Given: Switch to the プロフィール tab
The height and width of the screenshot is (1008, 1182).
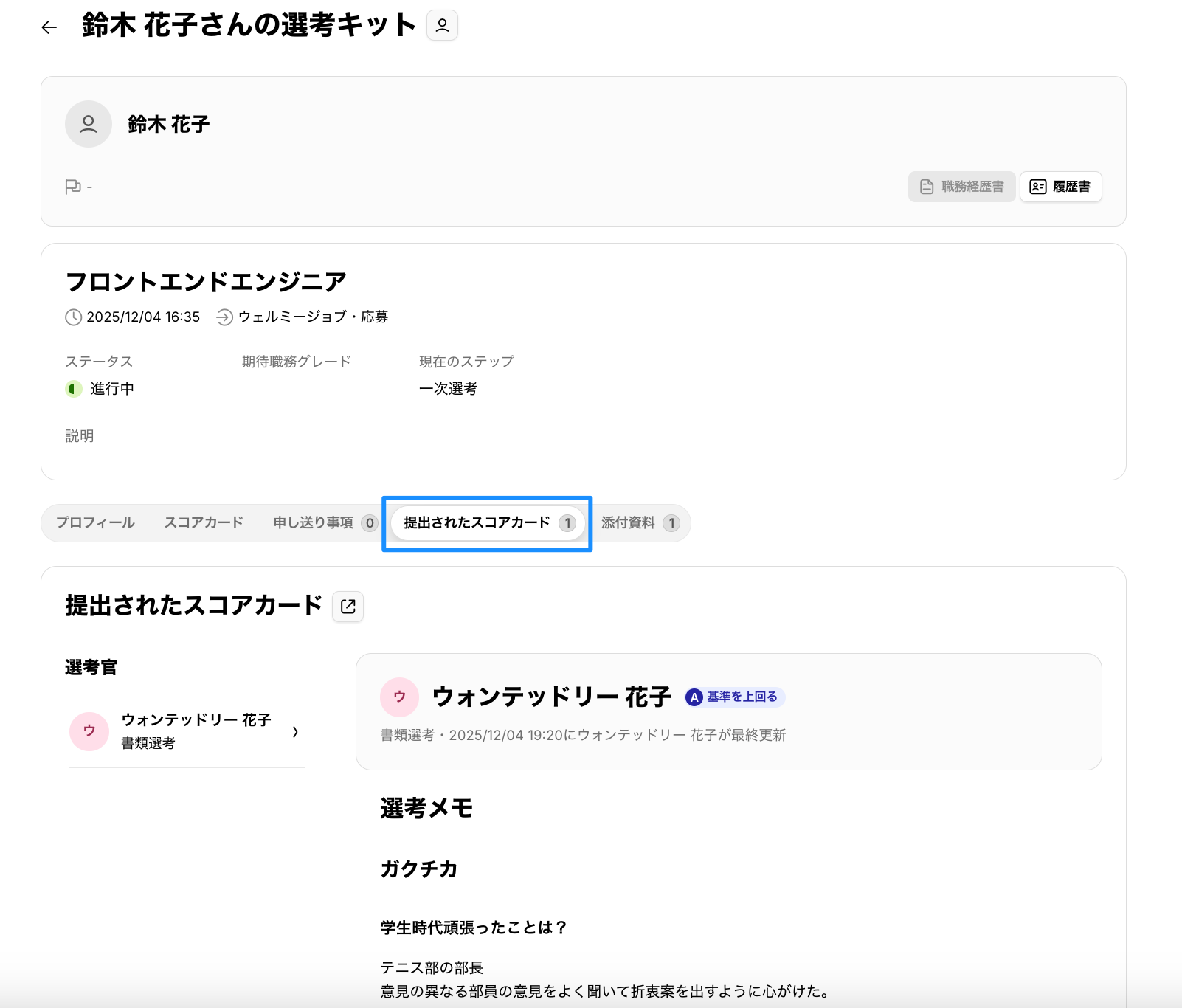Looking at the screenshot, I should pos(95,523).
